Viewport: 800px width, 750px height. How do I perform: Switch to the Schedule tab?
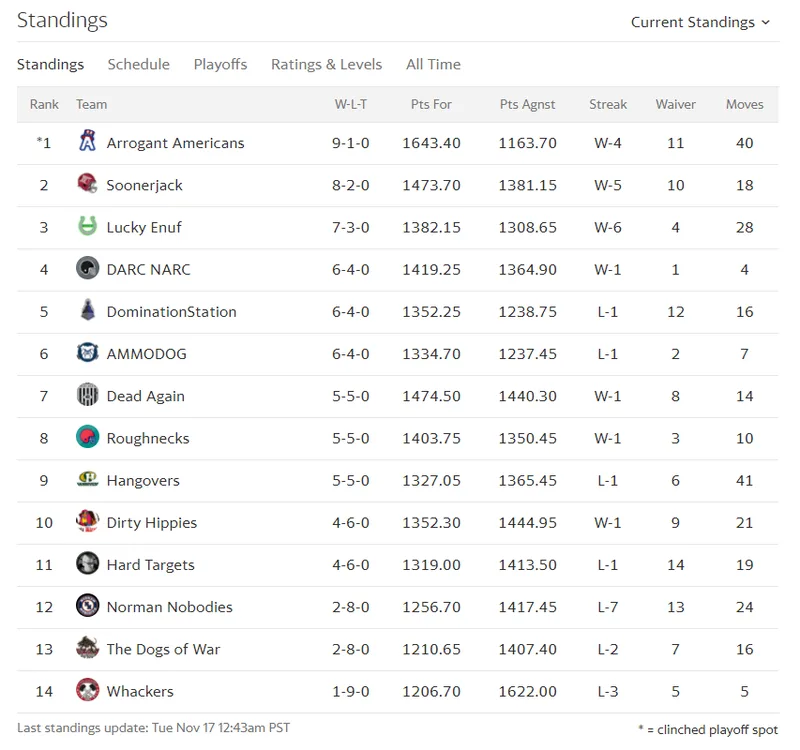click(138, 64)
